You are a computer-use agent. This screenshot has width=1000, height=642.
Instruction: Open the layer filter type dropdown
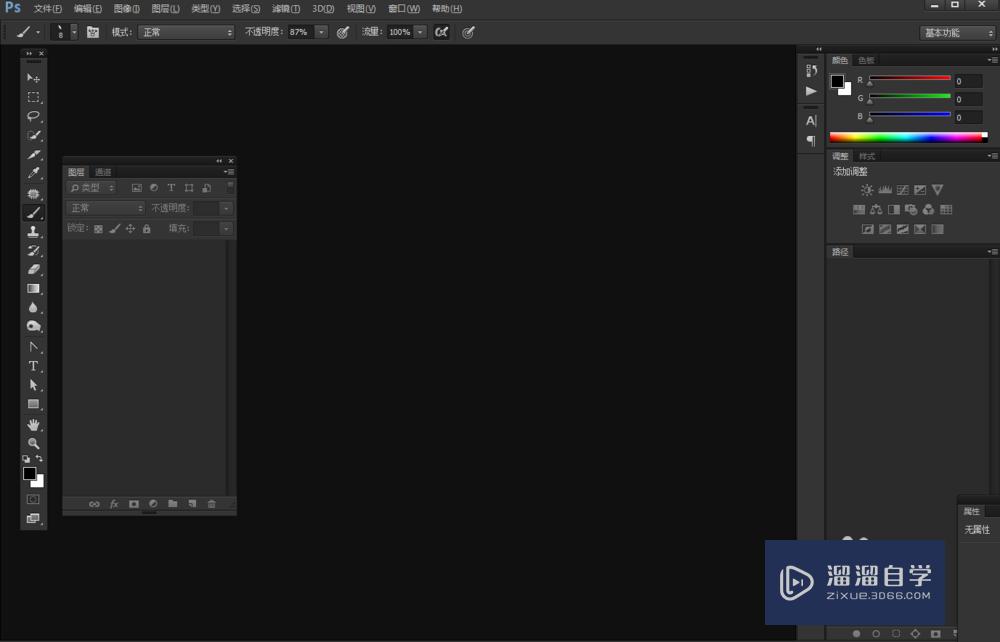(x=92, y=188)
